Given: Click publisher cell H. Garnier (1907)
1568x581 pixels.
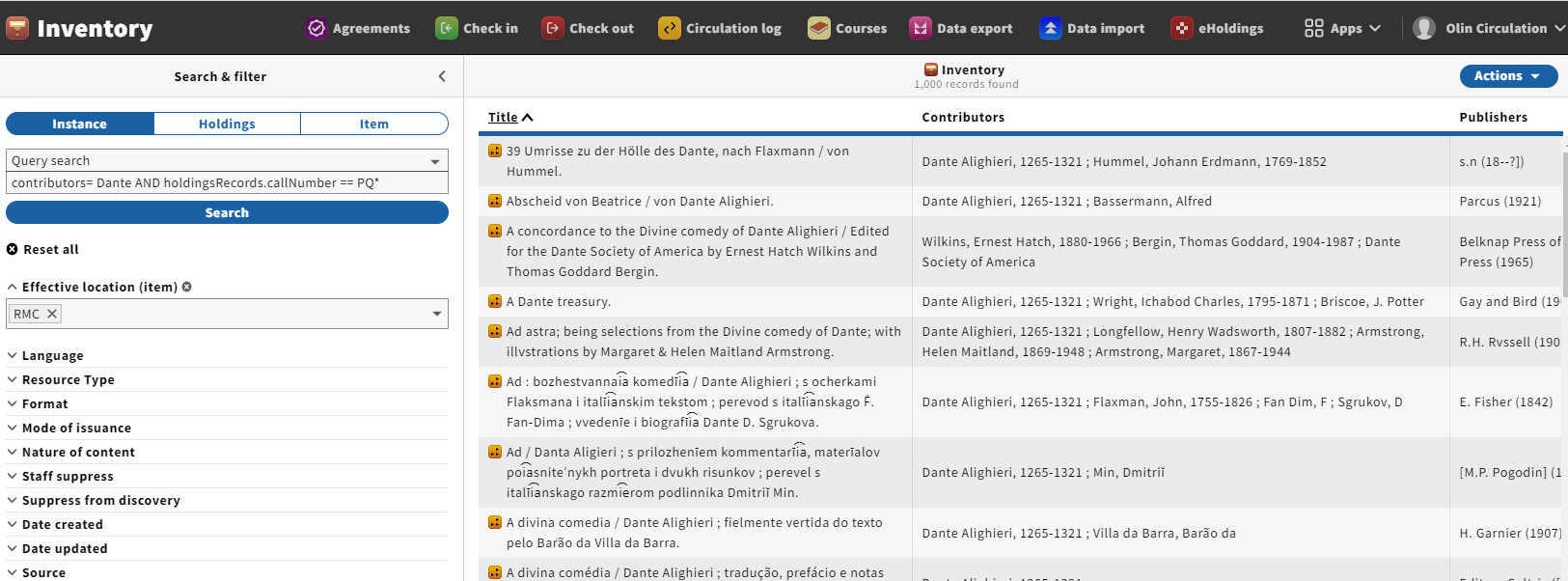Looking at the screenshot, I should (1509, 533).
